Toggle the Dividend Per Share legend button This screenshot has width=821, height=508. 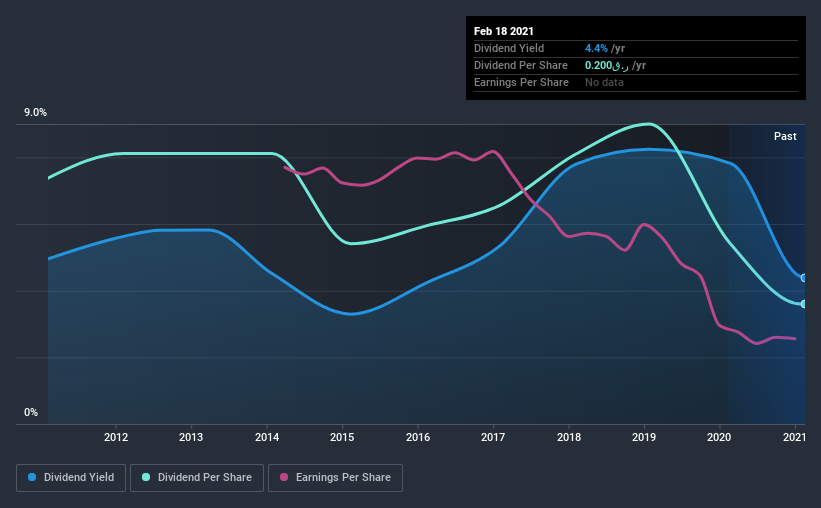pyautogui.click(x=197, y=478)
